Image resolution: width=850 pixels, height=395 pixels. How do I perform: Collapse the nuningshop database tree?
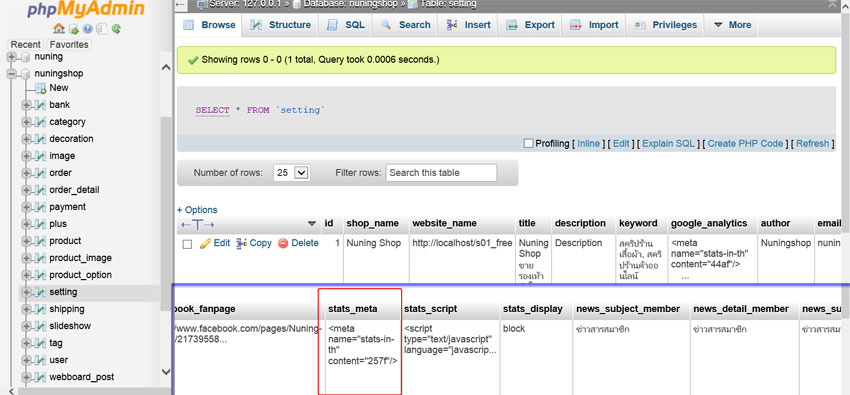[x=12, y=74]
